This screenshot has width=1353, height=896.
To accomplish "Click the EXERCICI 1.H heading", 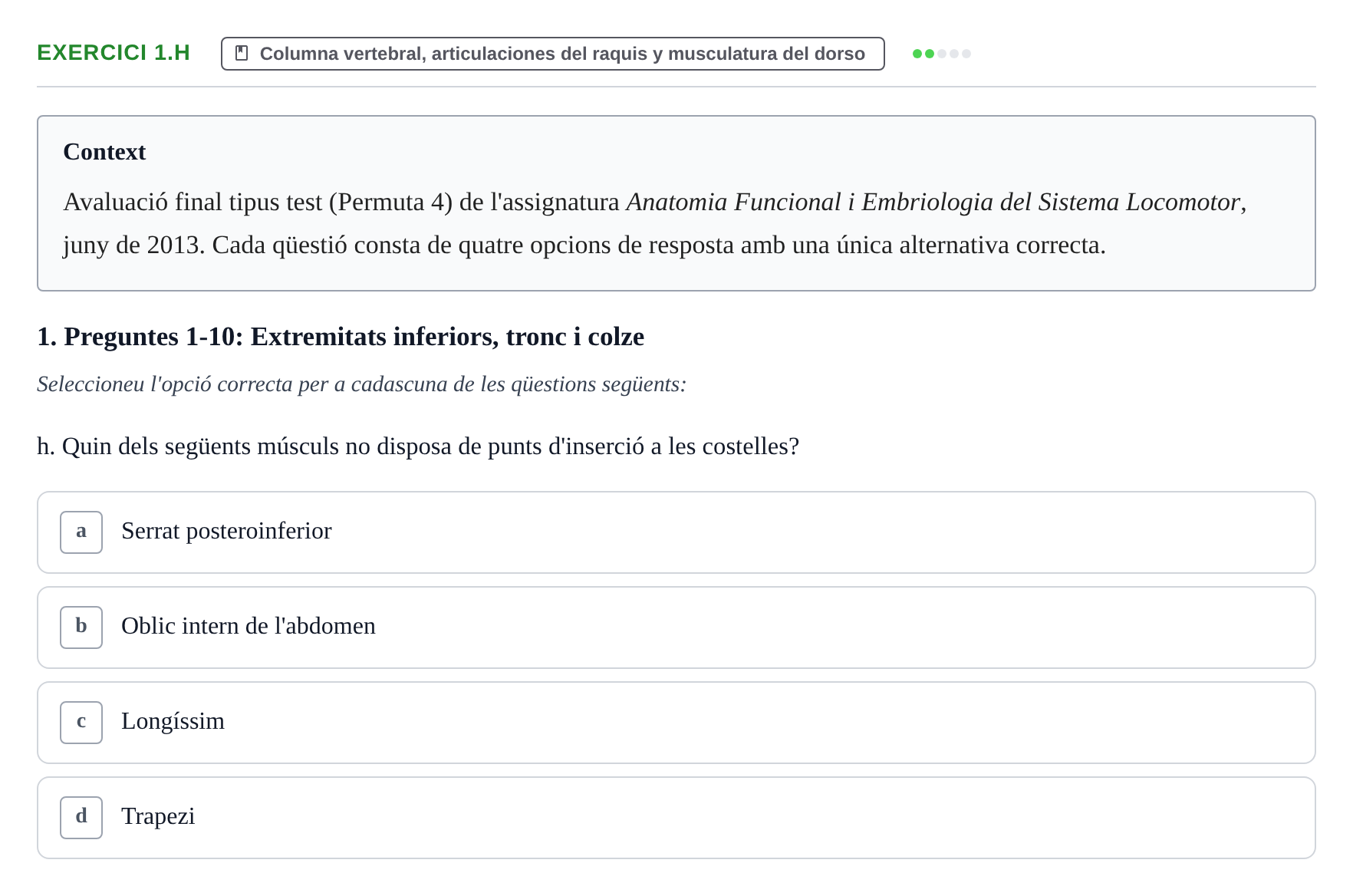I will pyautogui.click(x=114, y=52).
